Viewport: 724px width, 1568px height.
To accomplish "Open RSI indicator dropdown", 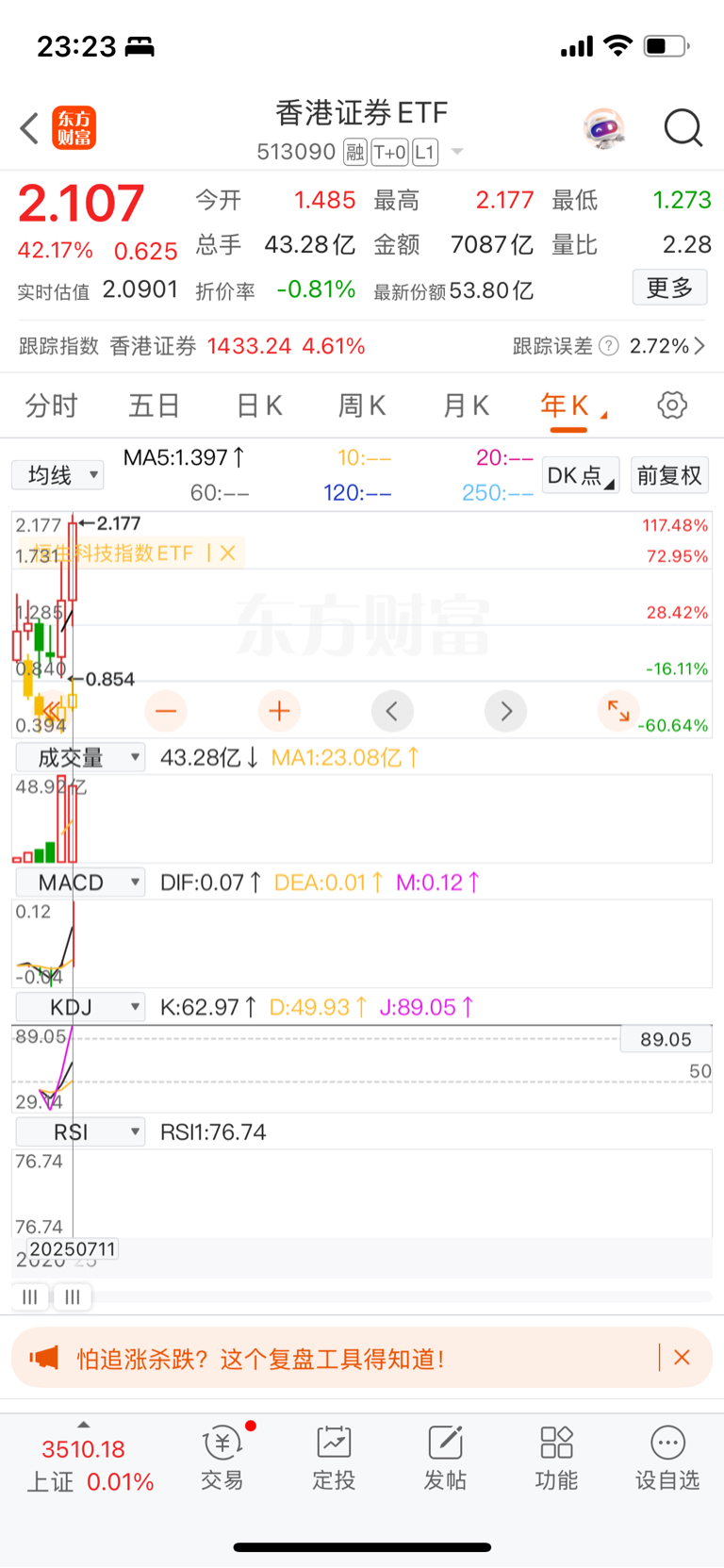I will click(x=80, y=1131).
